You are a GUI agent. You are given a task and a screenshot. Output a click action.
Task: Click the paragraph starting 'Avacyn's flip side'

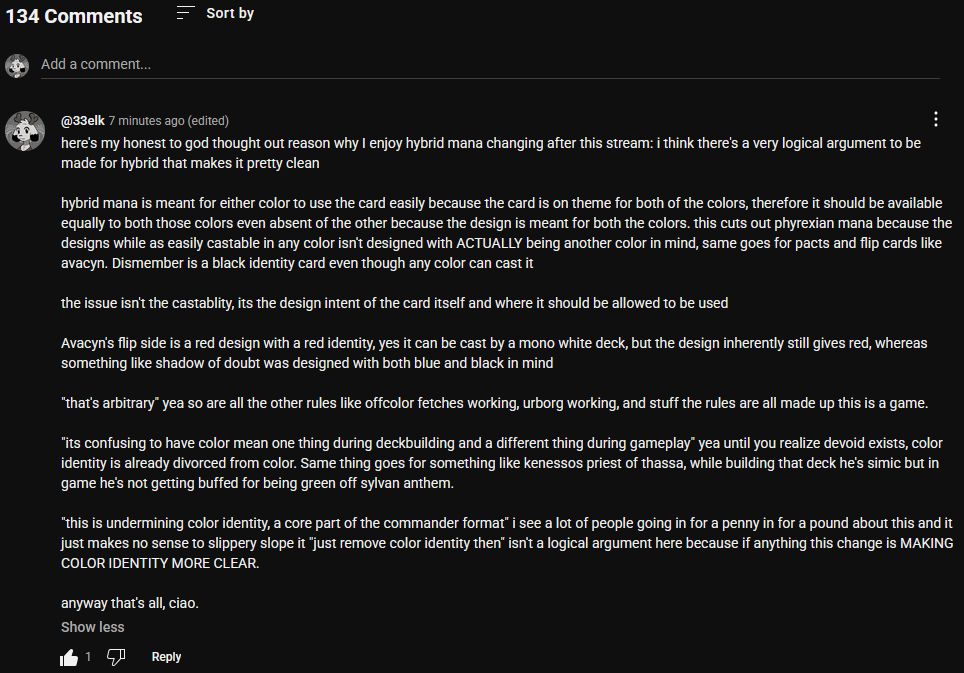click(494, 353)
